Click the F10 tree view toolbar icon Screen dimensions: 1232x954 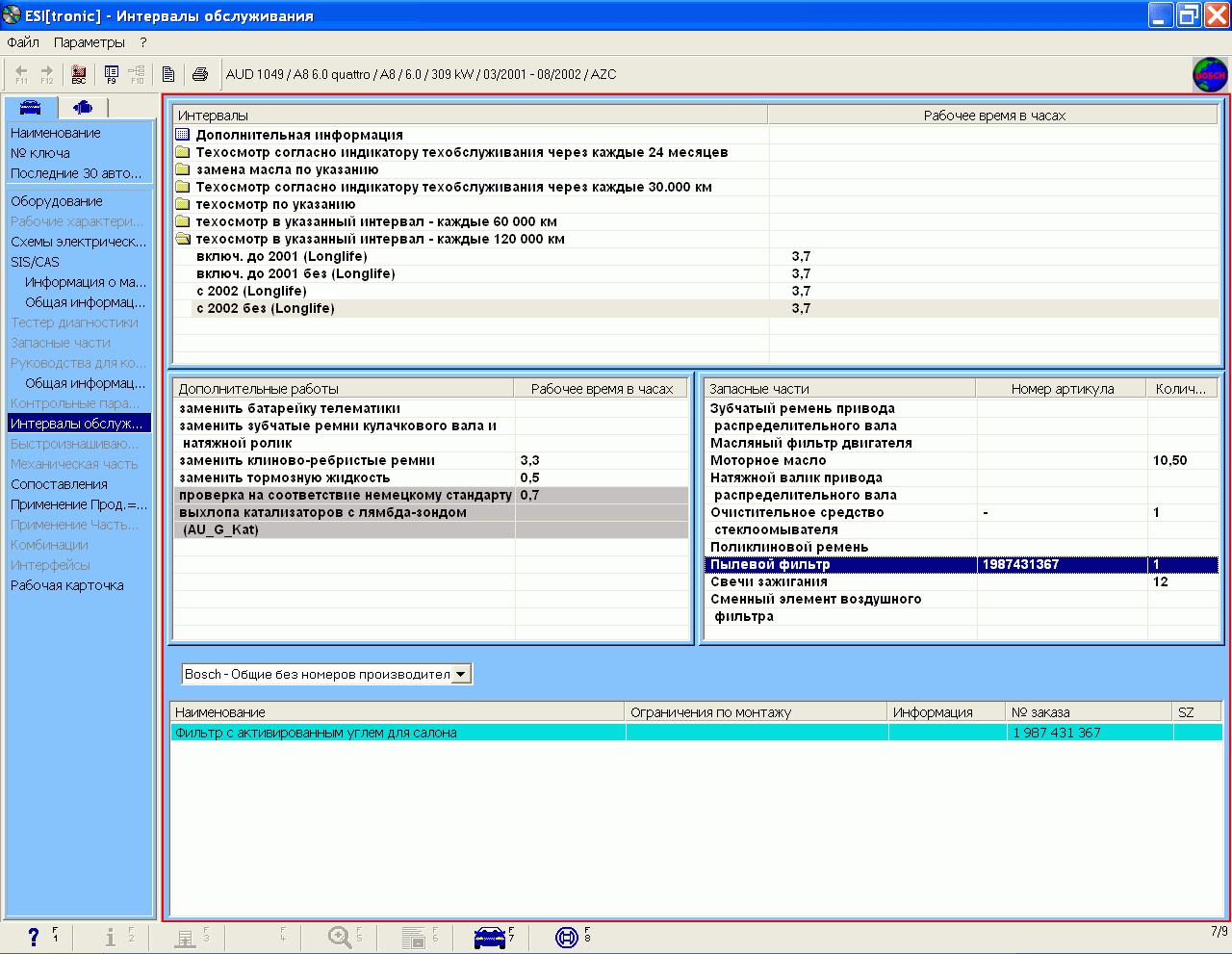click(x=137, y=74)
